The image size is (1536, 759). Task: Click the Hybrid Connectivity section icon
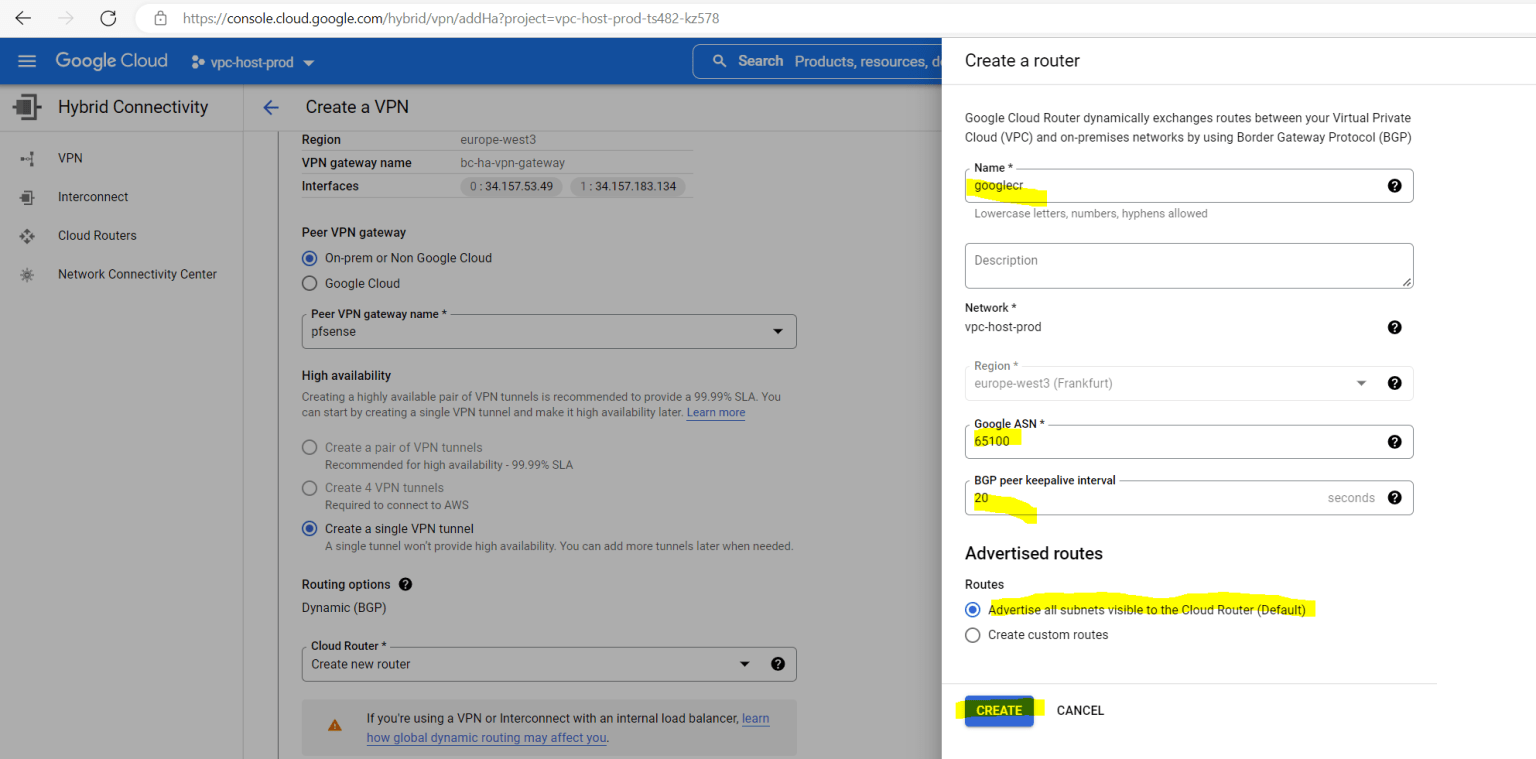tap(26, 106)
